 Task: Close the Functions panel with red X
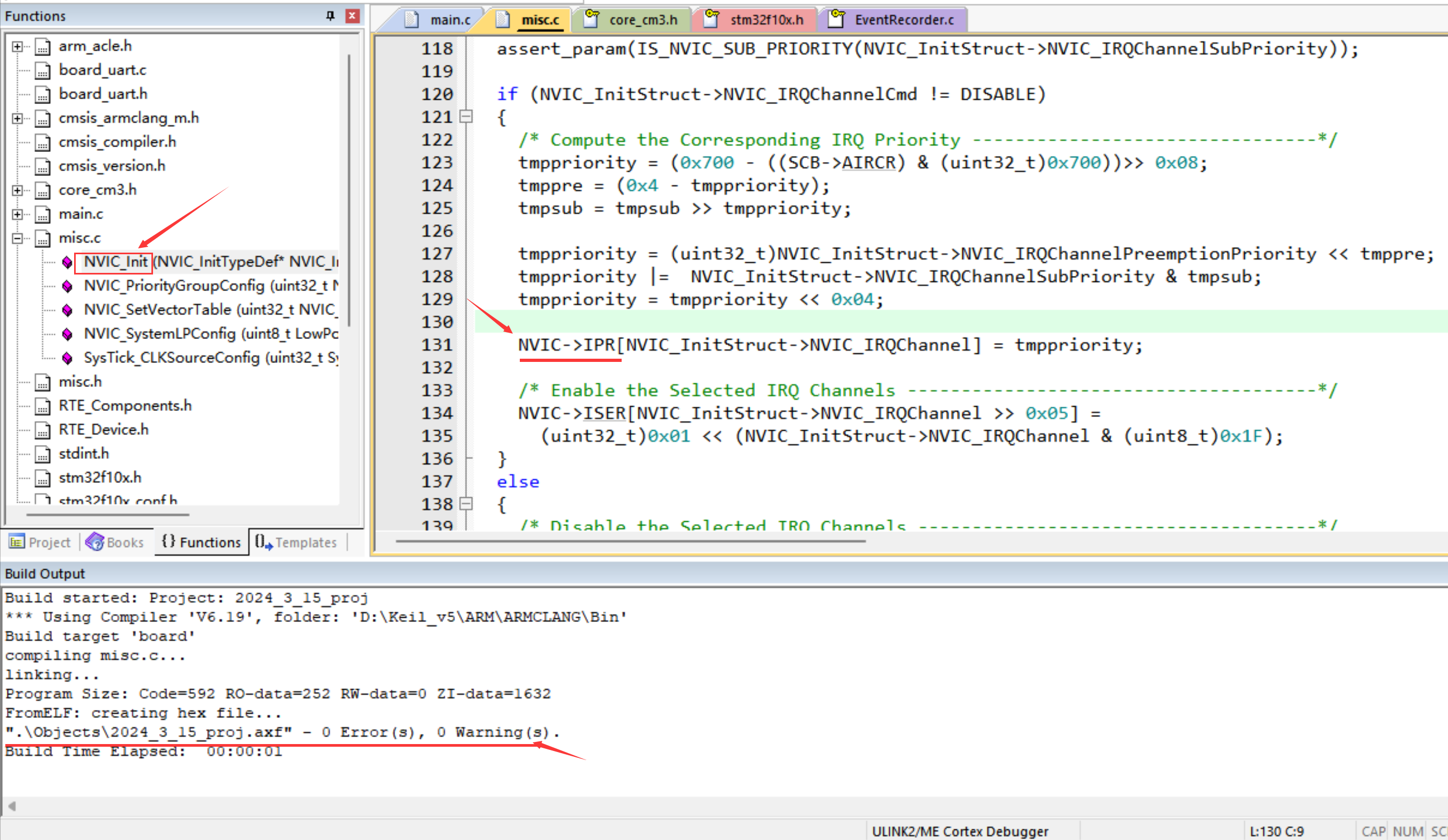tap(352, 15)
